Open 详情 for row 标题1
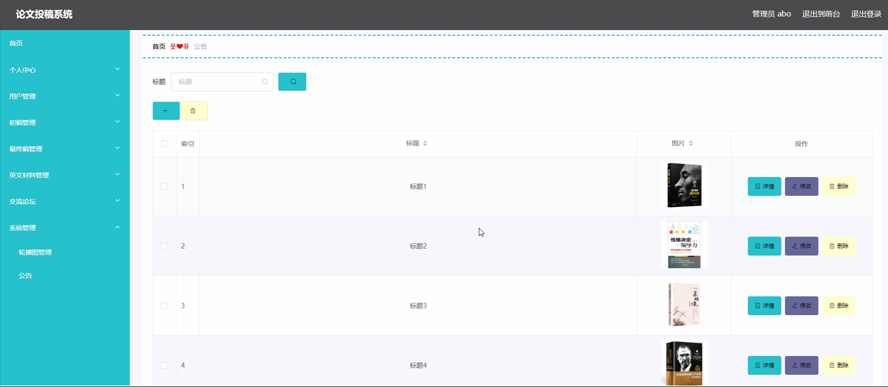Image resolution: width=888 pixels, height=387 pixels. (765, 186)
